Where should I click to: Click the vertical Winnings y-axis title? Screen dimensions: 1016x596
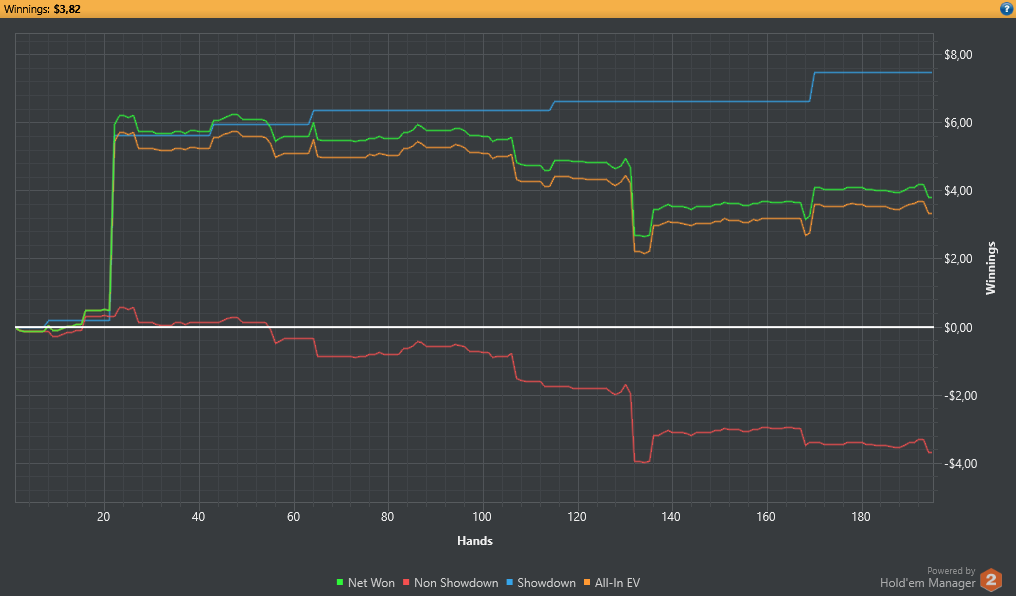991,268
